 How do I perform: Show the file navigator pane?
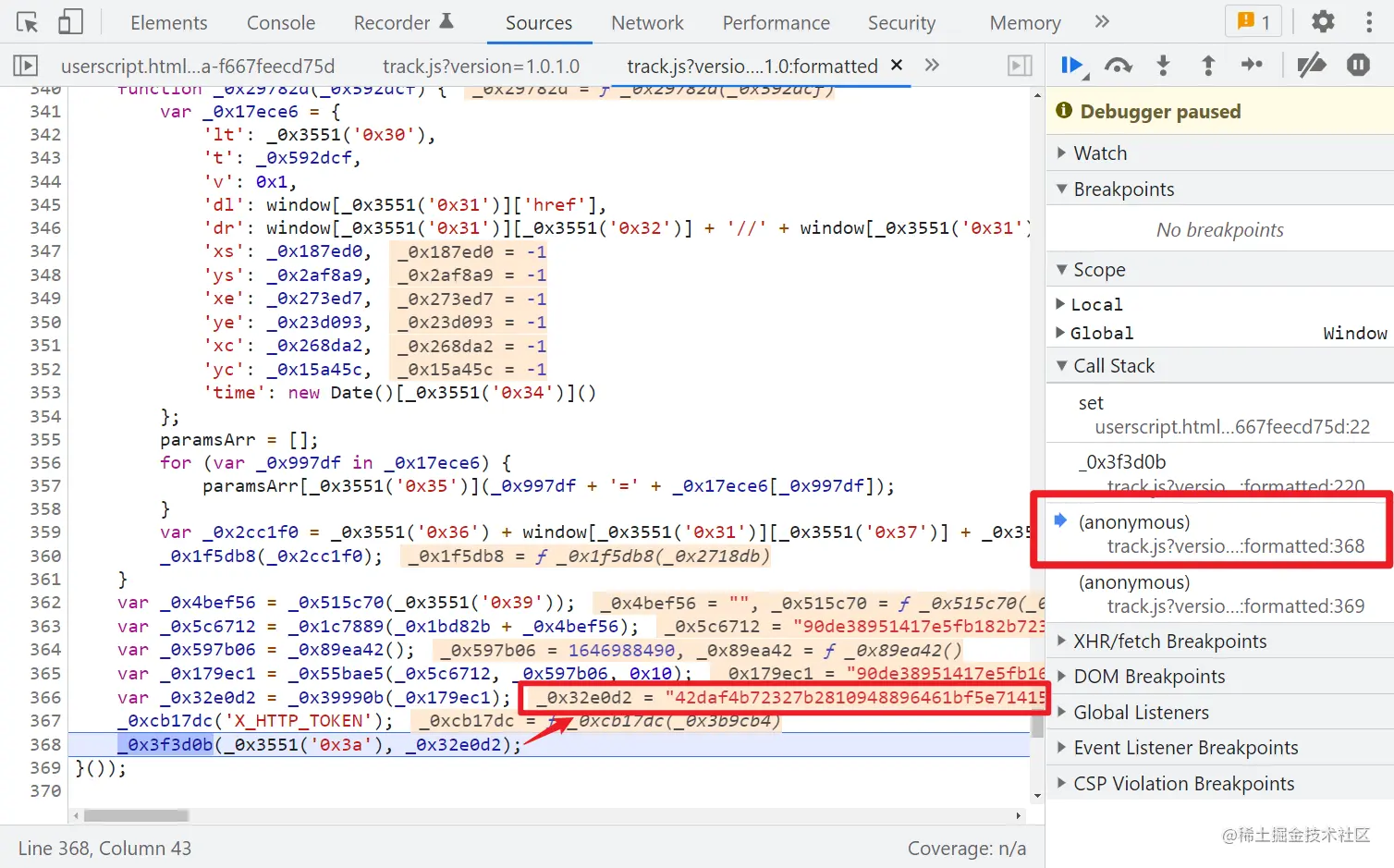pos(25,66)
